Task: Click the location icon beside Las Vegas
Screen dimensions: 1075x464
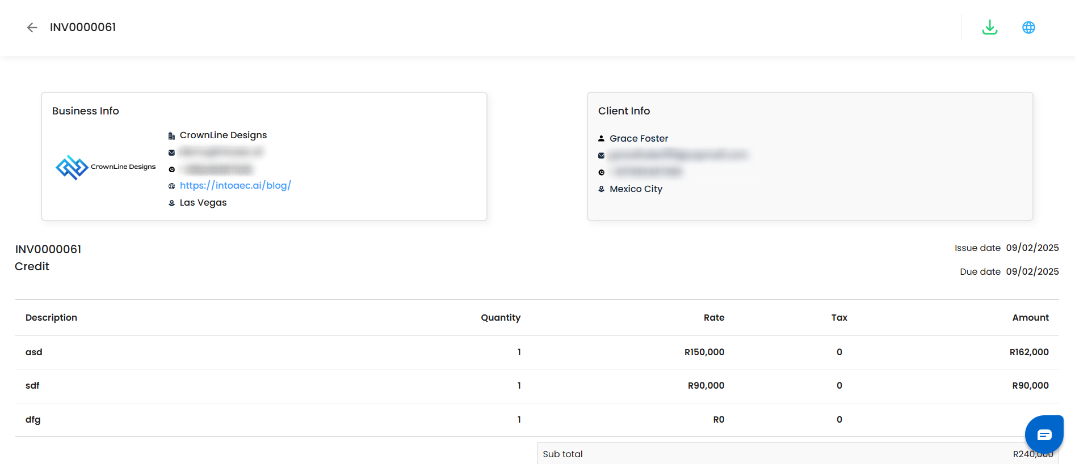Action: (x=172, y=203)
